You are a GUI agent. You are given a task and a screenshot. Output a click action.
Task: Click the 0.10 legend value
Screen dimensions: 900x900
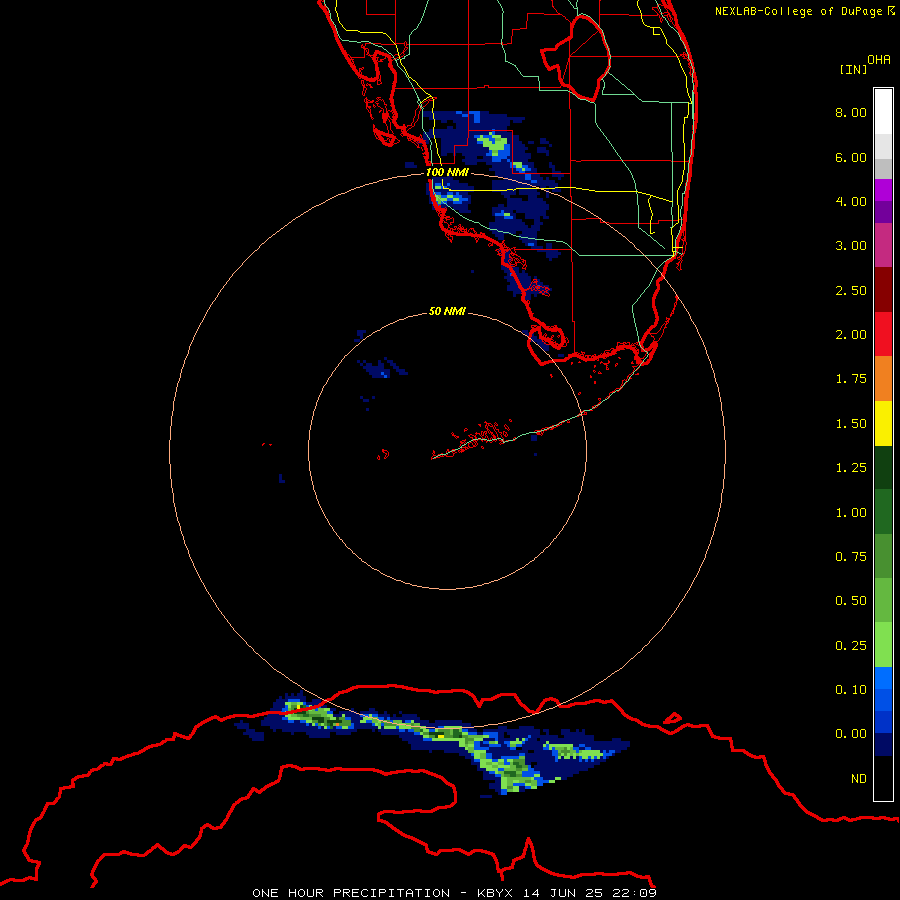click(x=851, y=690)
